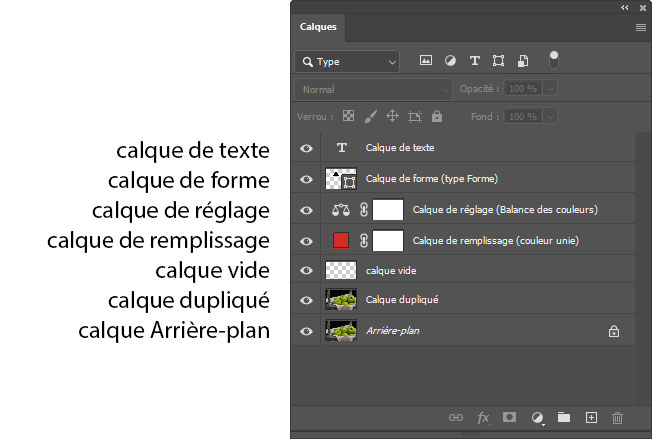Click the lock icon on Arrière-plan layer

click(x=614, y=331)
